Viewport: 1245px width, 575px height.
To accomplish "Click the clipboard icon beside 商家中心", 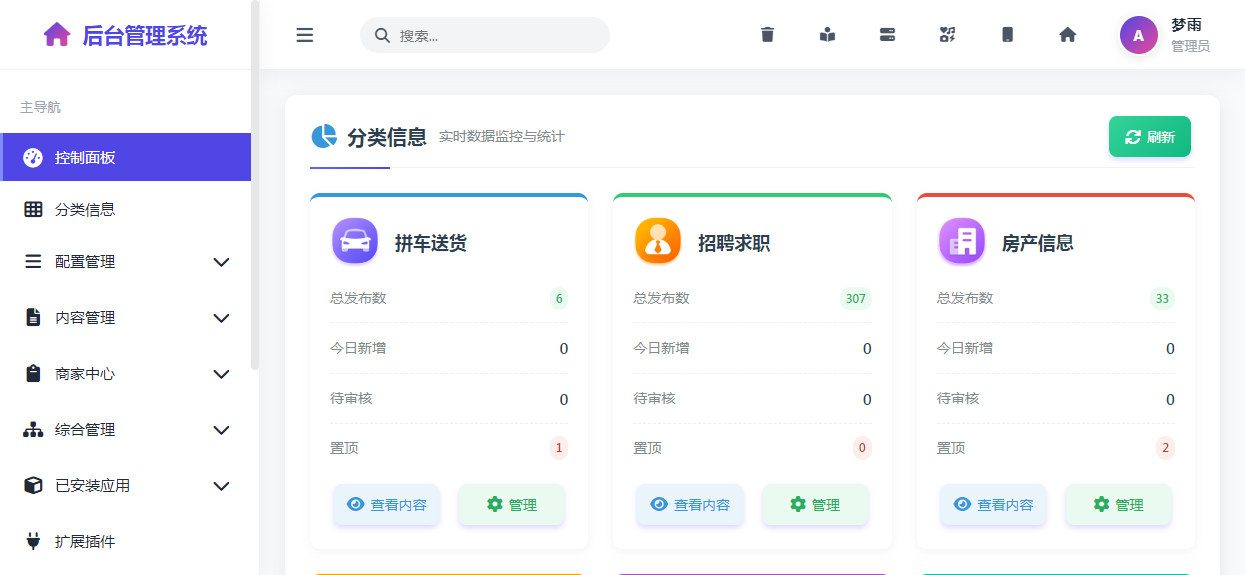I will (33, 373).
